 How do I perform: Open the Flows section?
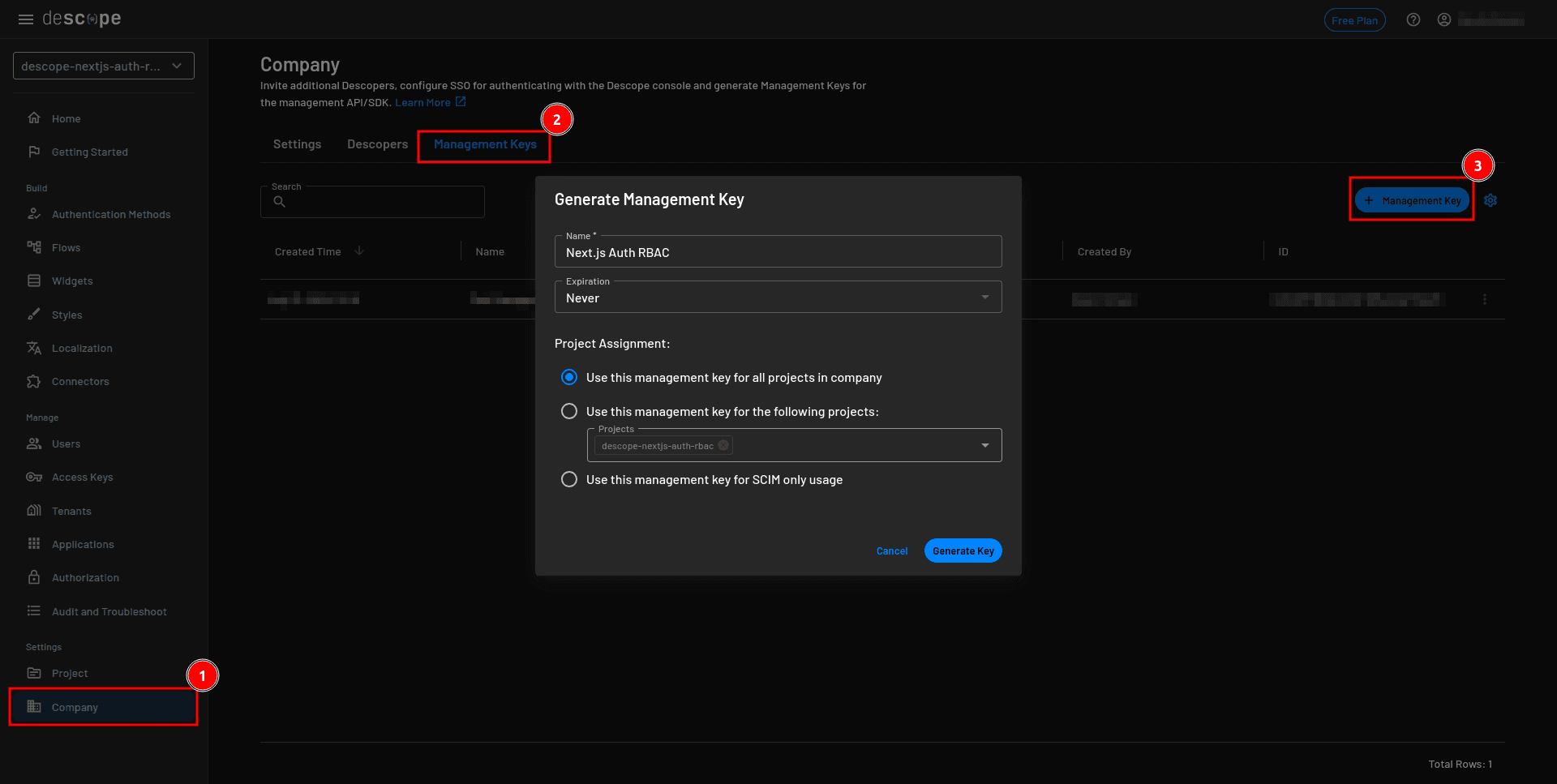click(x=66, y=247)
